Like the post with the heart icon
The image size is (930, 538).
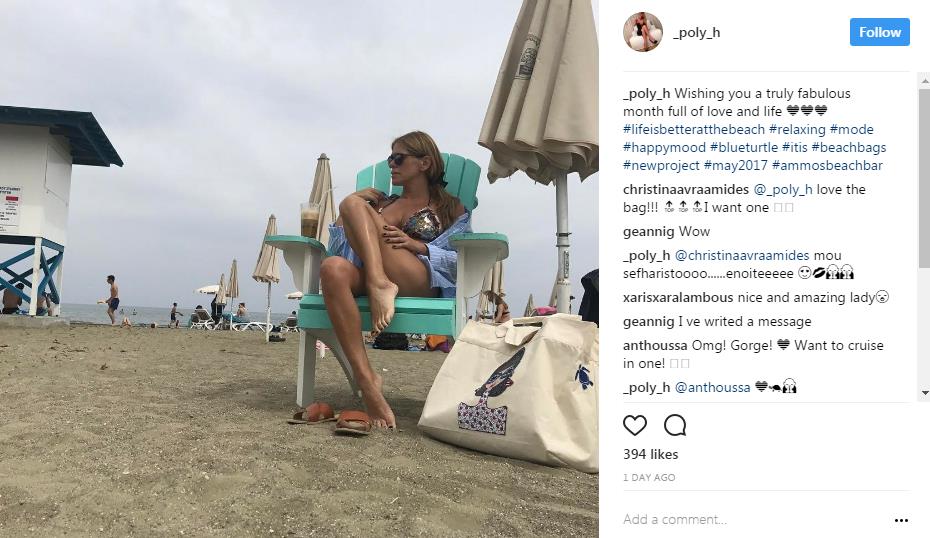pyautogui.click(x=635, y=425)
